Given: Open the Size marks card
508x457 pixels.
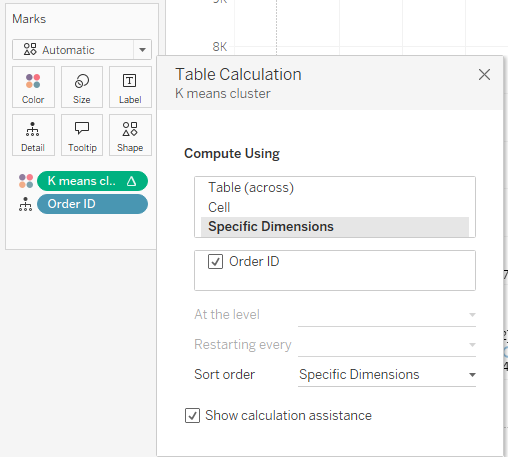Looking at the screenshot, I should coord(82,87).
